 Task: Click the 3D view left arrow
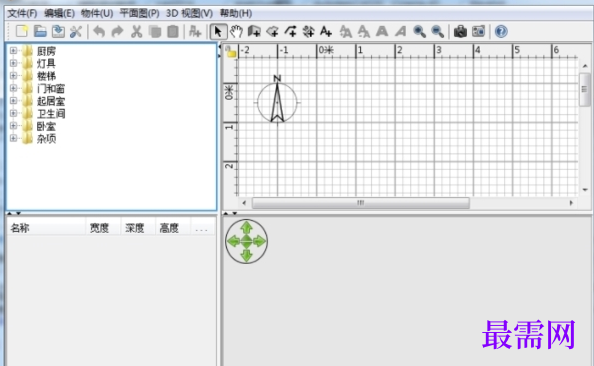pyautogui.click(x=234, y=241)
